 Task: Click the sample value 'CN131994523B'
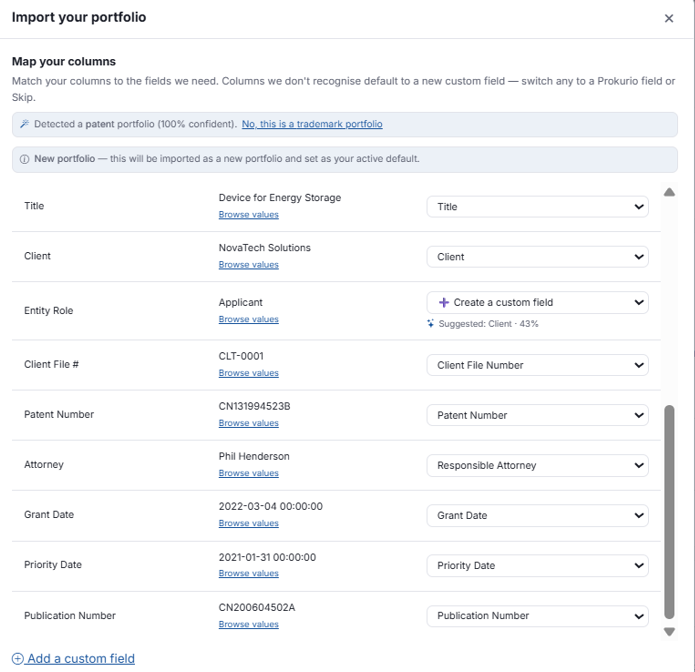tap(254, 406)
